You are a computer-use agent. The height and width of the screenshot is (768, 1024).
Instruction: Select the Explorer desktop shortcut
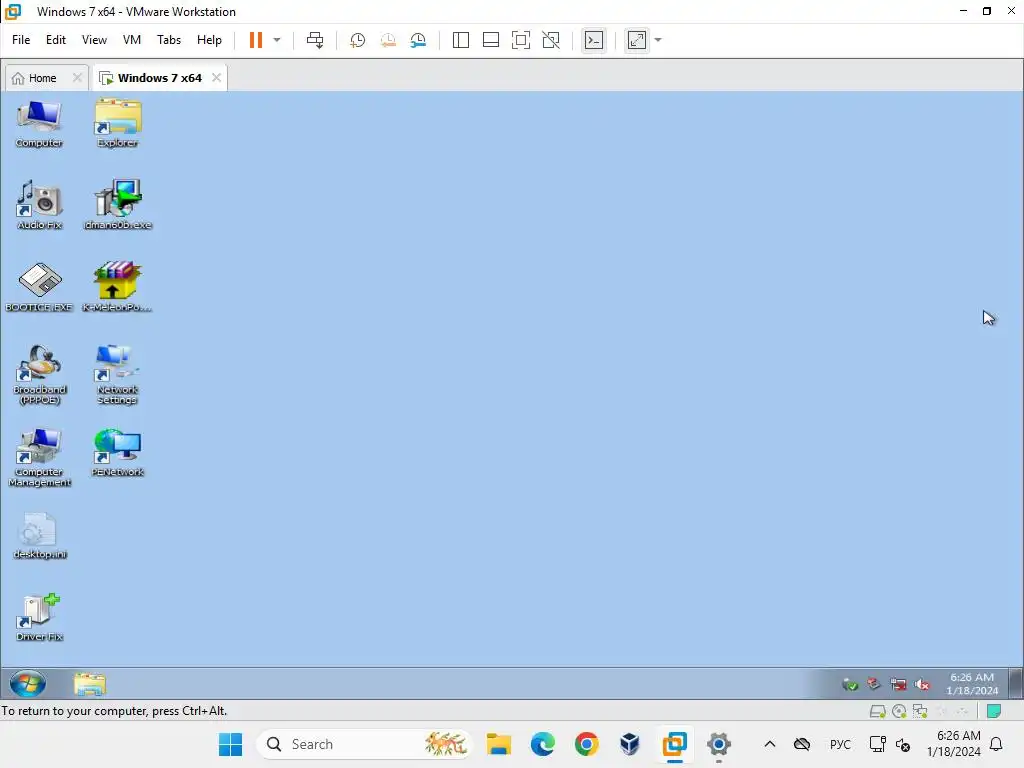point(118,123)
